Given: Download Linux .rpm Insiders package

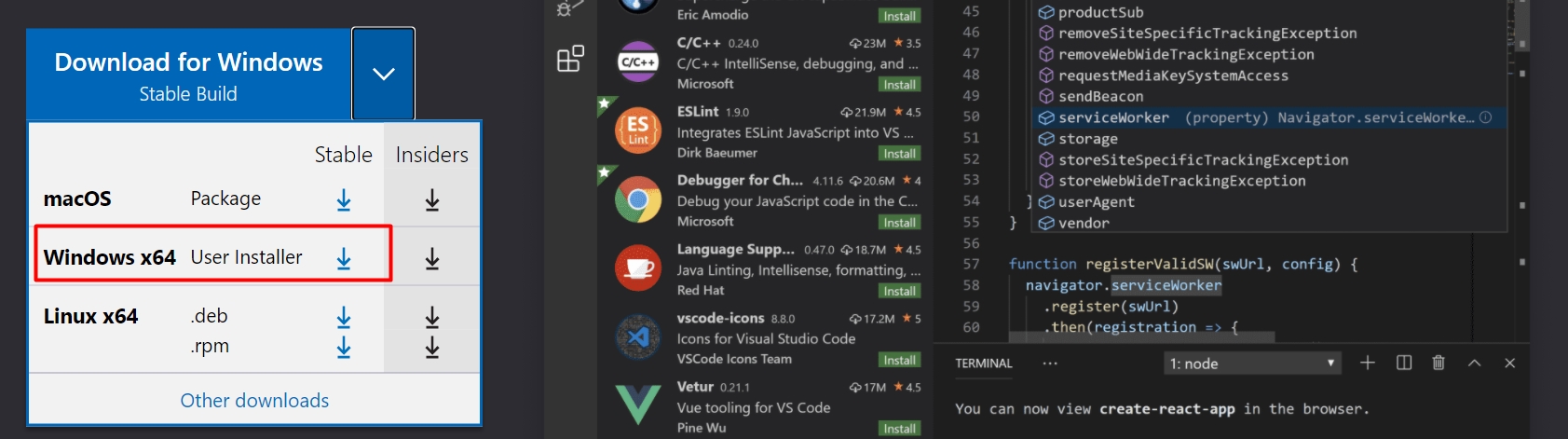Looking at the screenshot, I should point(432,347).
